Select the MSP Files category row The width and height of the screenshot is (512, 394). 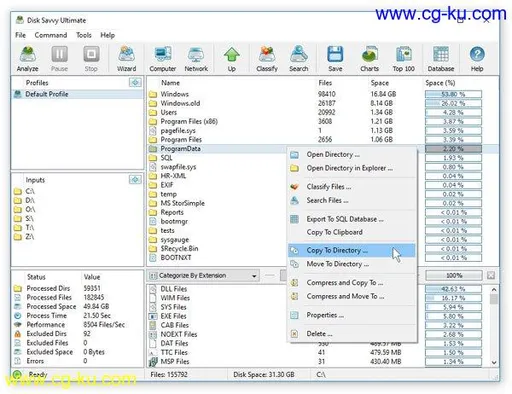coord(318,362)
